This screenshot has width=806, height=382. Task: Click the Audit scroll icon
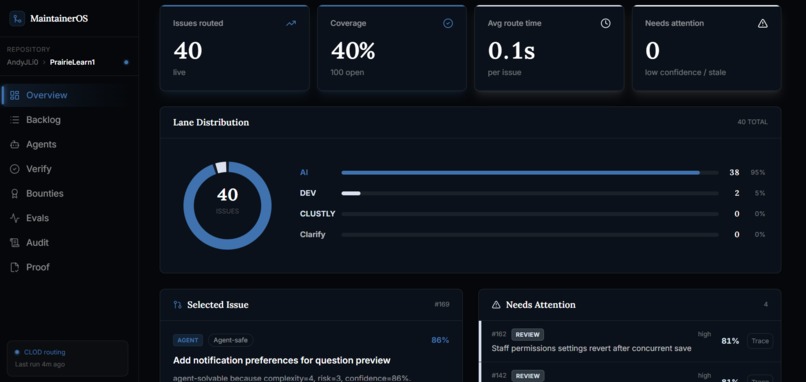click(14, 243)
